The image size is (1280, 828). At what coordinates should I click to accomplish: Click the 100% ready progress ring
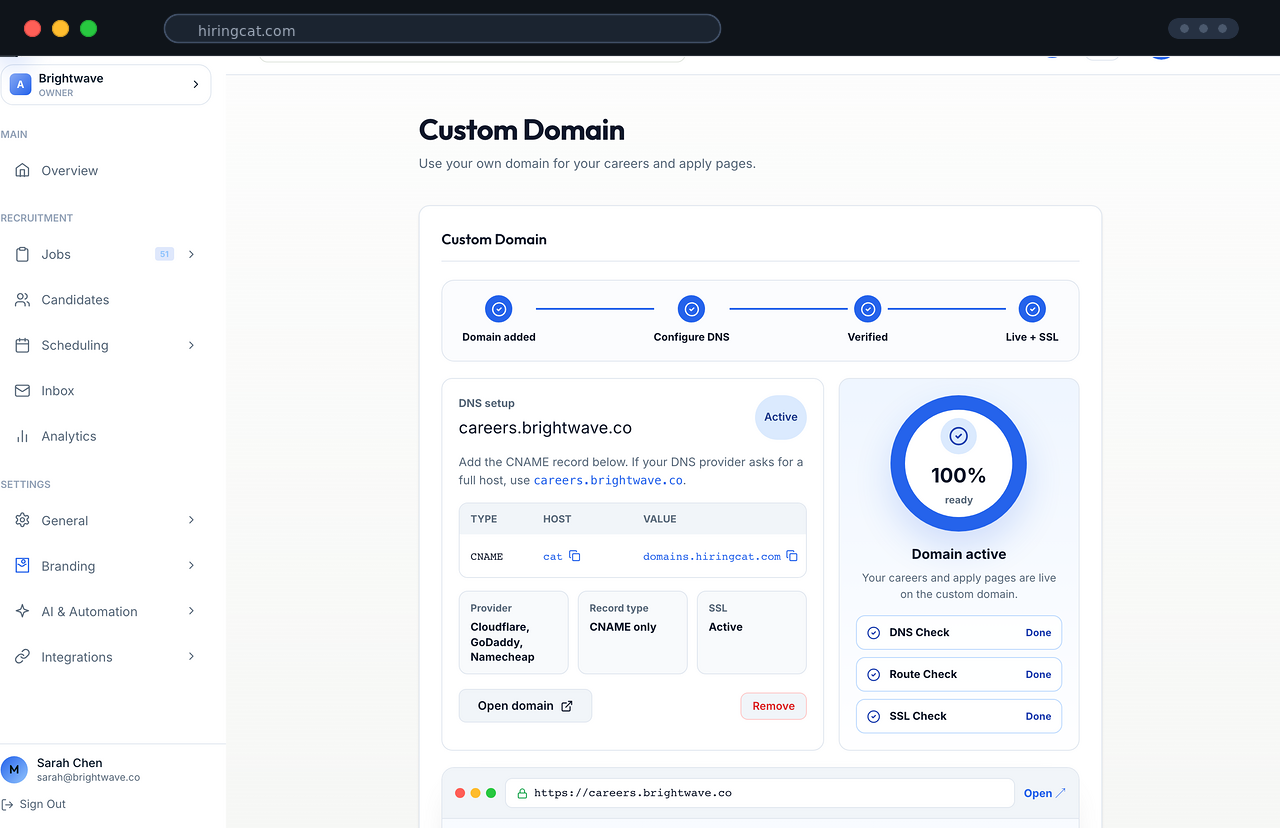[958, 463]
